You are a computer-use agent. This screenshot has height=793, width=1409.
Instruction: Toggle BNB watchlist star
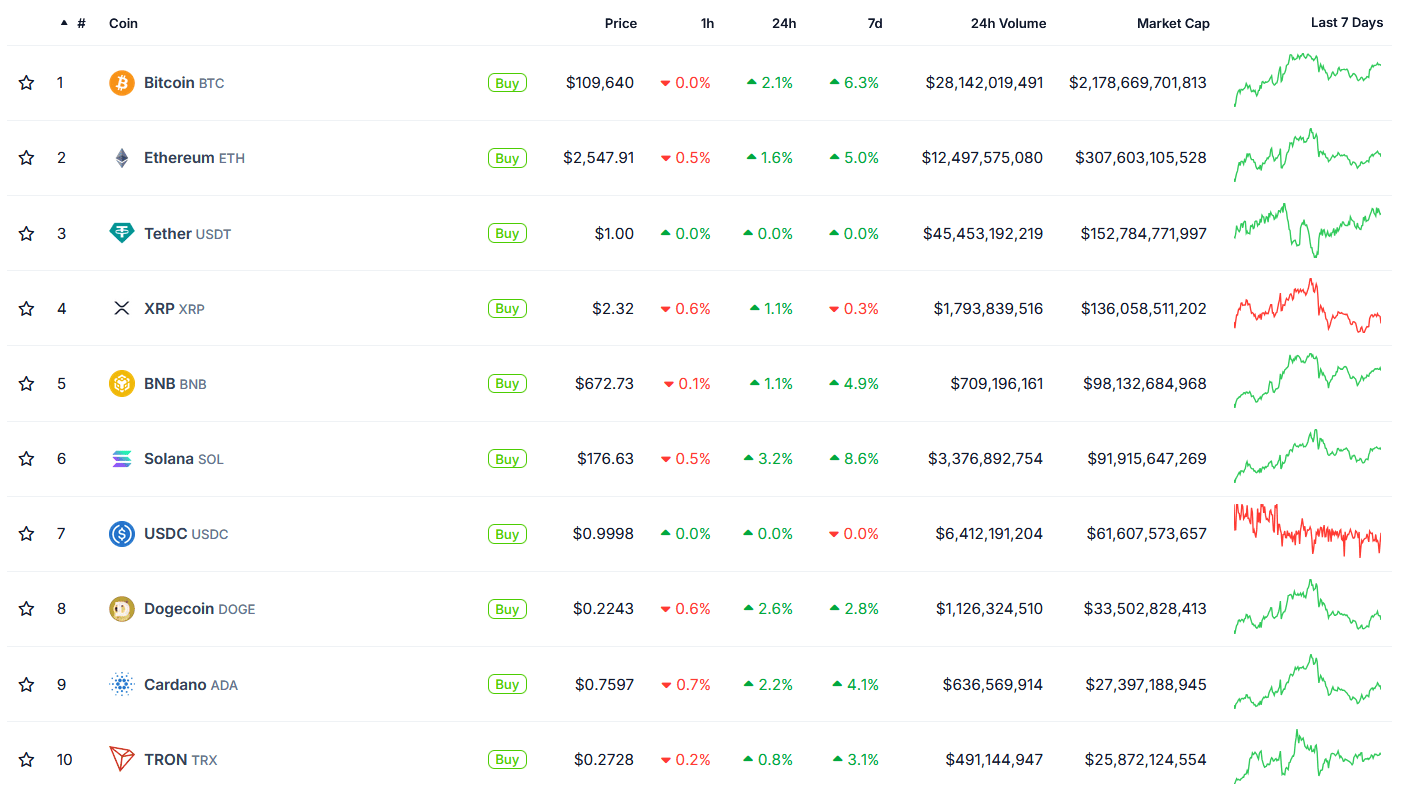point(27,383)
